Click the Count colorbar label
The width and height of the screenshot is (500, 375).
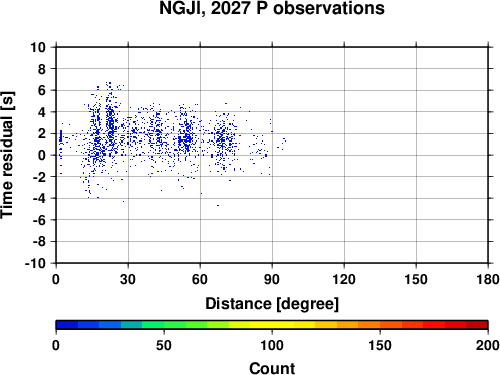[x=272, y=368]
